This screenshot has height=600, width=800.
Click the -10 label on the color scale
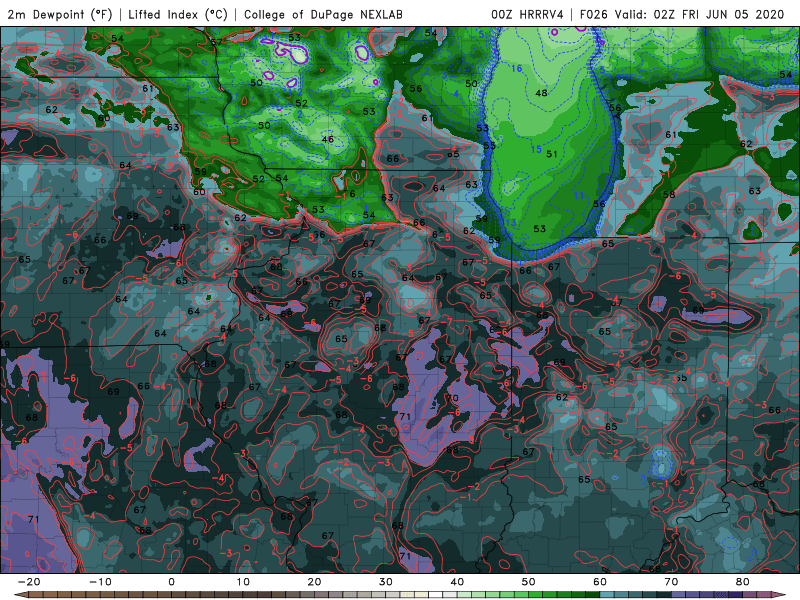(x=100, y=582)
